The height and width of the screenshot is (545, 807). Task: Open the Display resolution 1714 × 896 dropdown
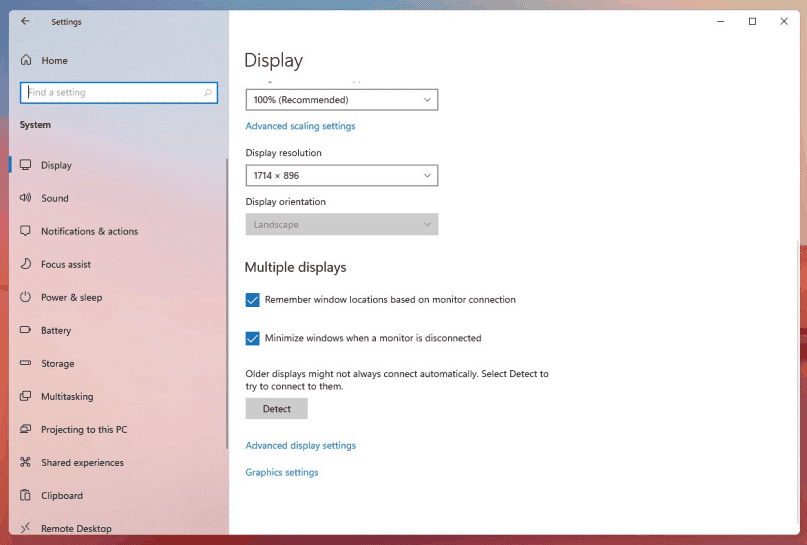click(342, 175)
